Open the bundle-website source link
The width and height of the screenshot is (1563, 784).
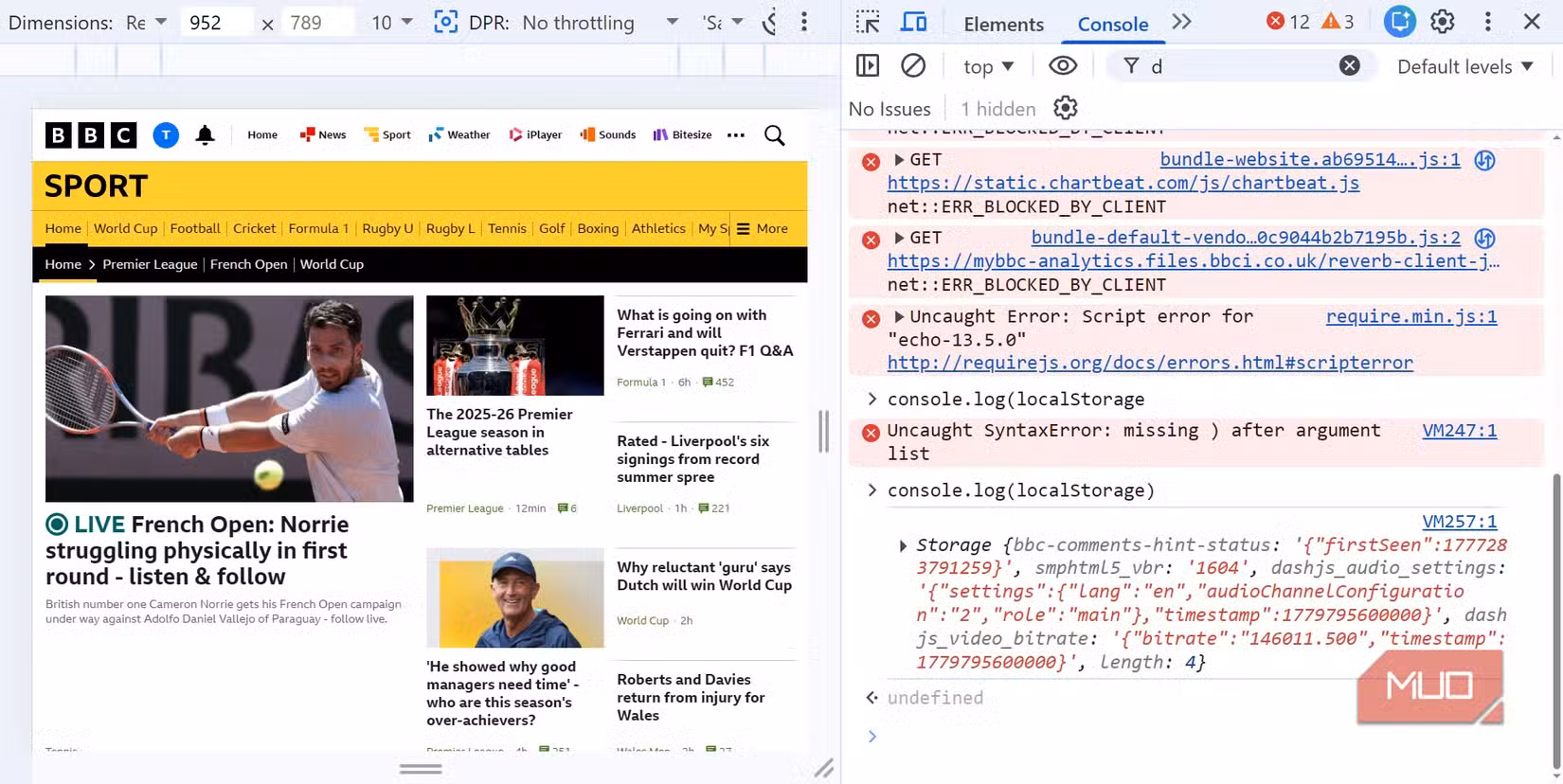(1310, 159)
